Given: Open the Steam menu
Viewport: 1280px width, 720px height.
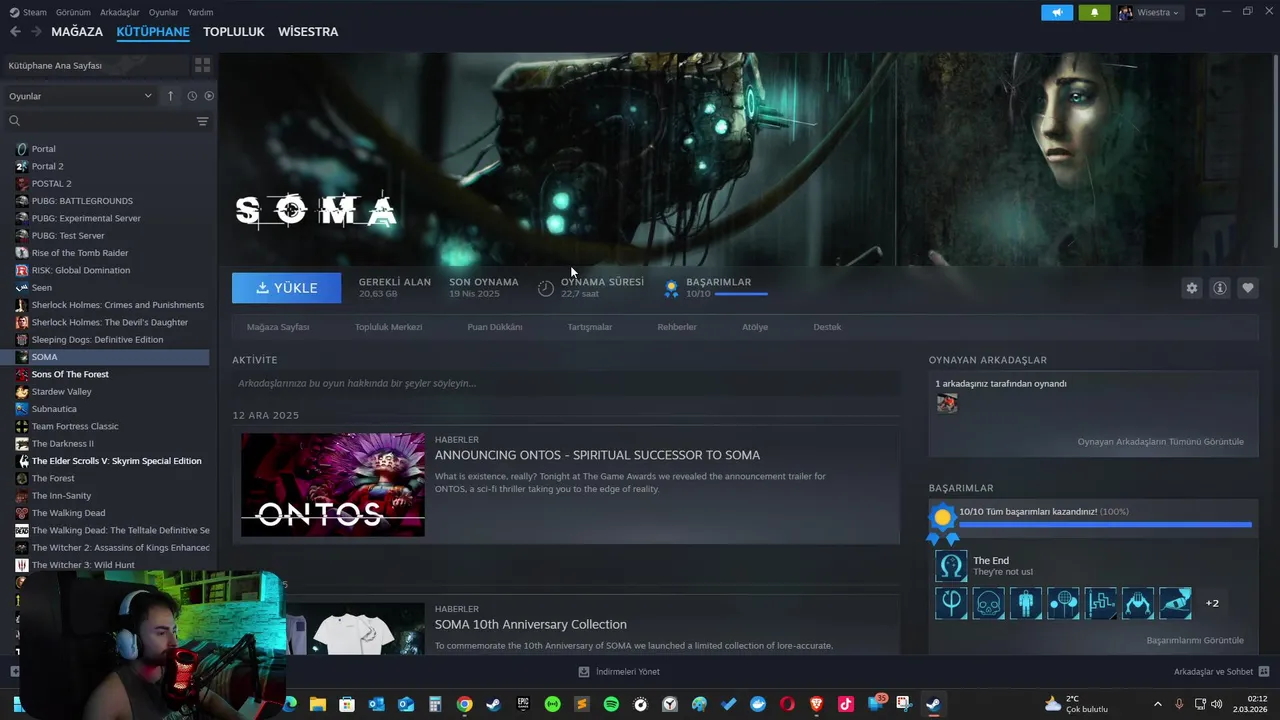Looking at the screenshot, I should point(28,12).
